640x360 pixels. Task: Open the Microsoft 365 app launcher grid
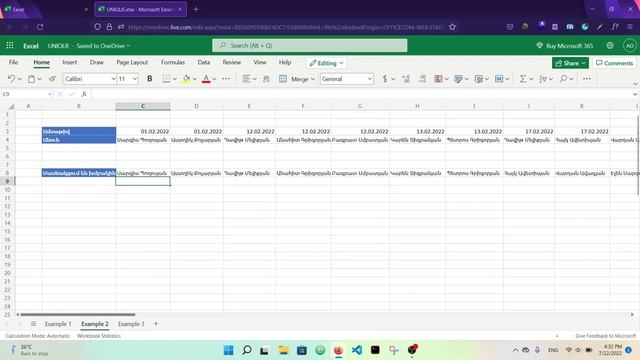point(10,45)
